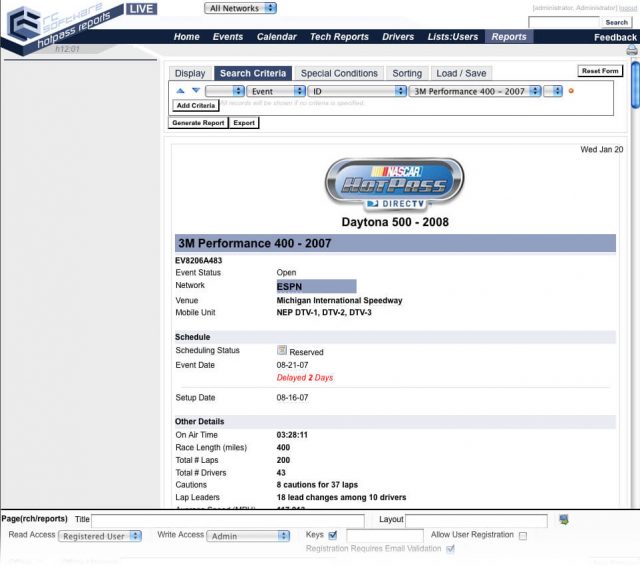
Task: Click the Export button
Action: click(244, 123)
